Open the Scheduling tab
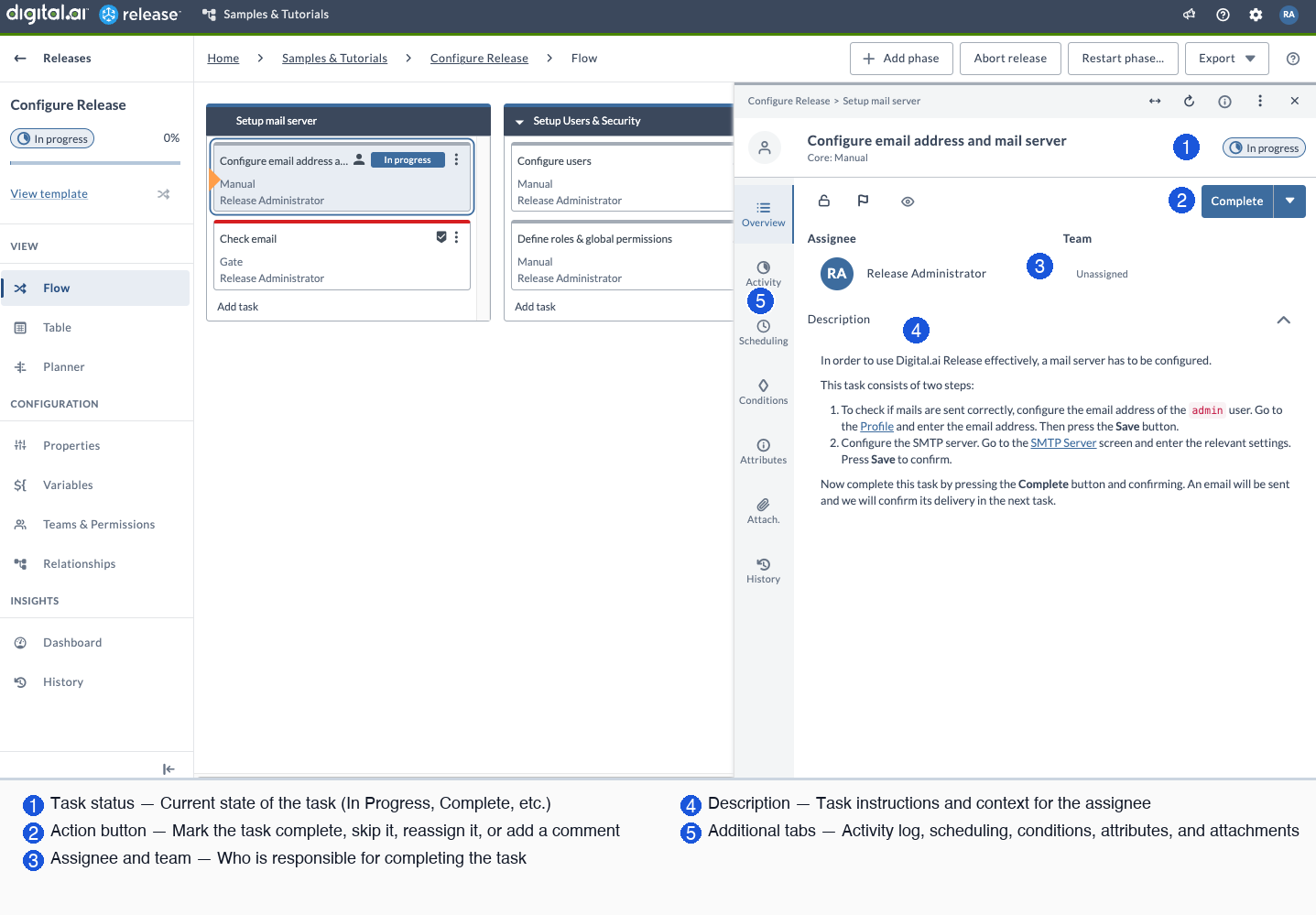This screenshot has height=915, width=1316. [x=763, y=332]
